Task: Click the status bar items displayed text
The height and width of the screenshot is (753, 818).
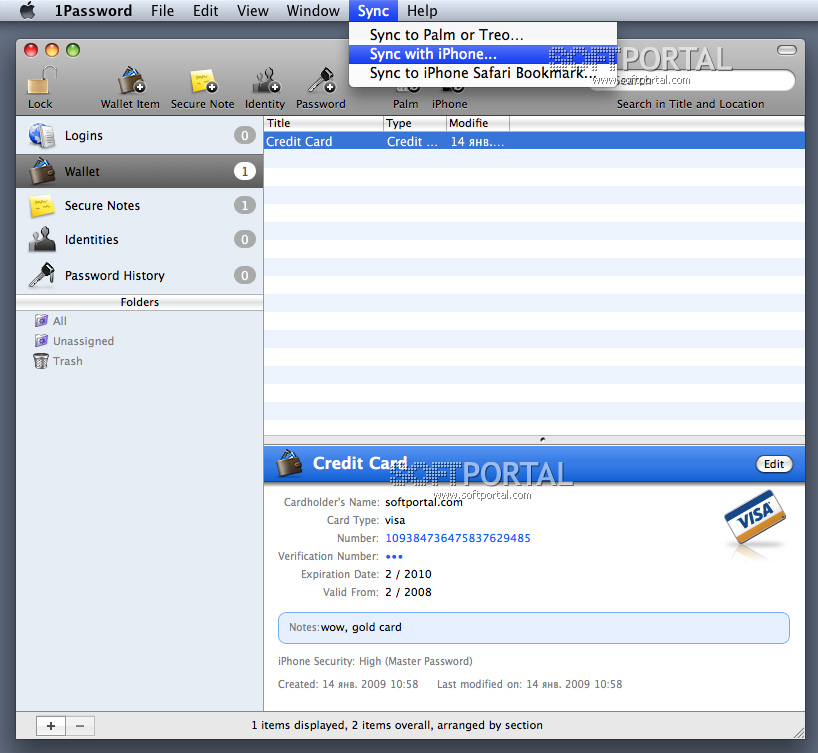Action: pos(397,725)
